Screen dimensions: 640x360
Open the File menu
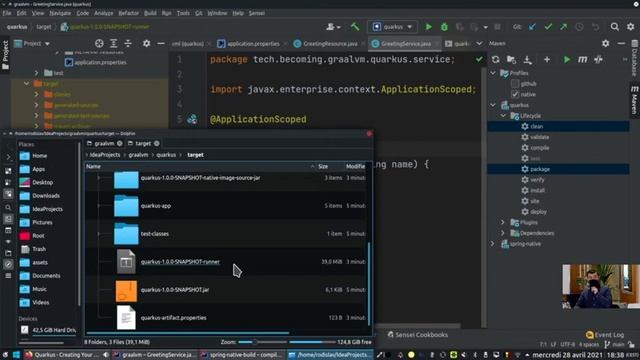[x=7, y=13]
